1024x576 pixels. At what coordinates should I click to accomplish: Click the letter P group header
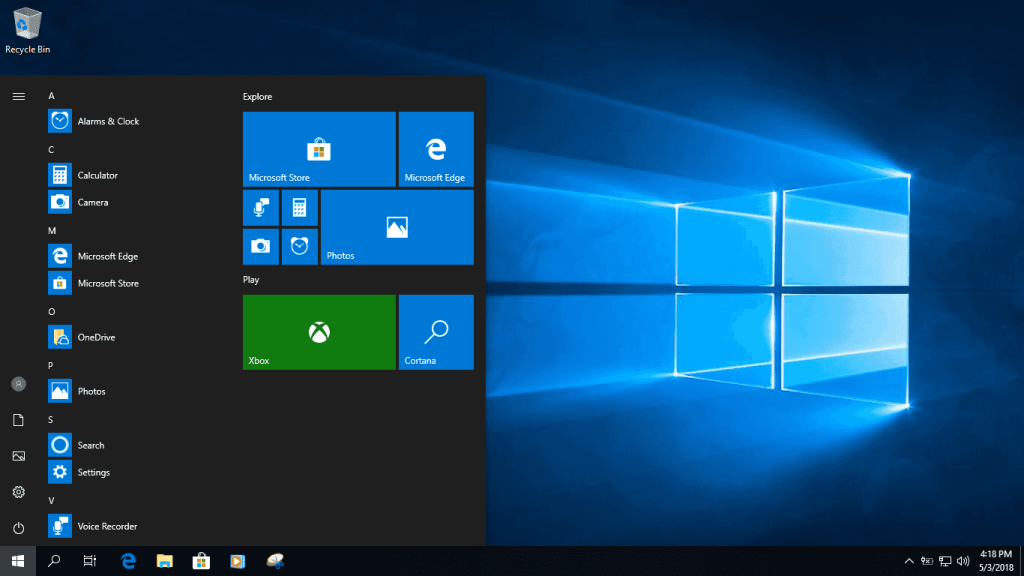tap(51, 366)
